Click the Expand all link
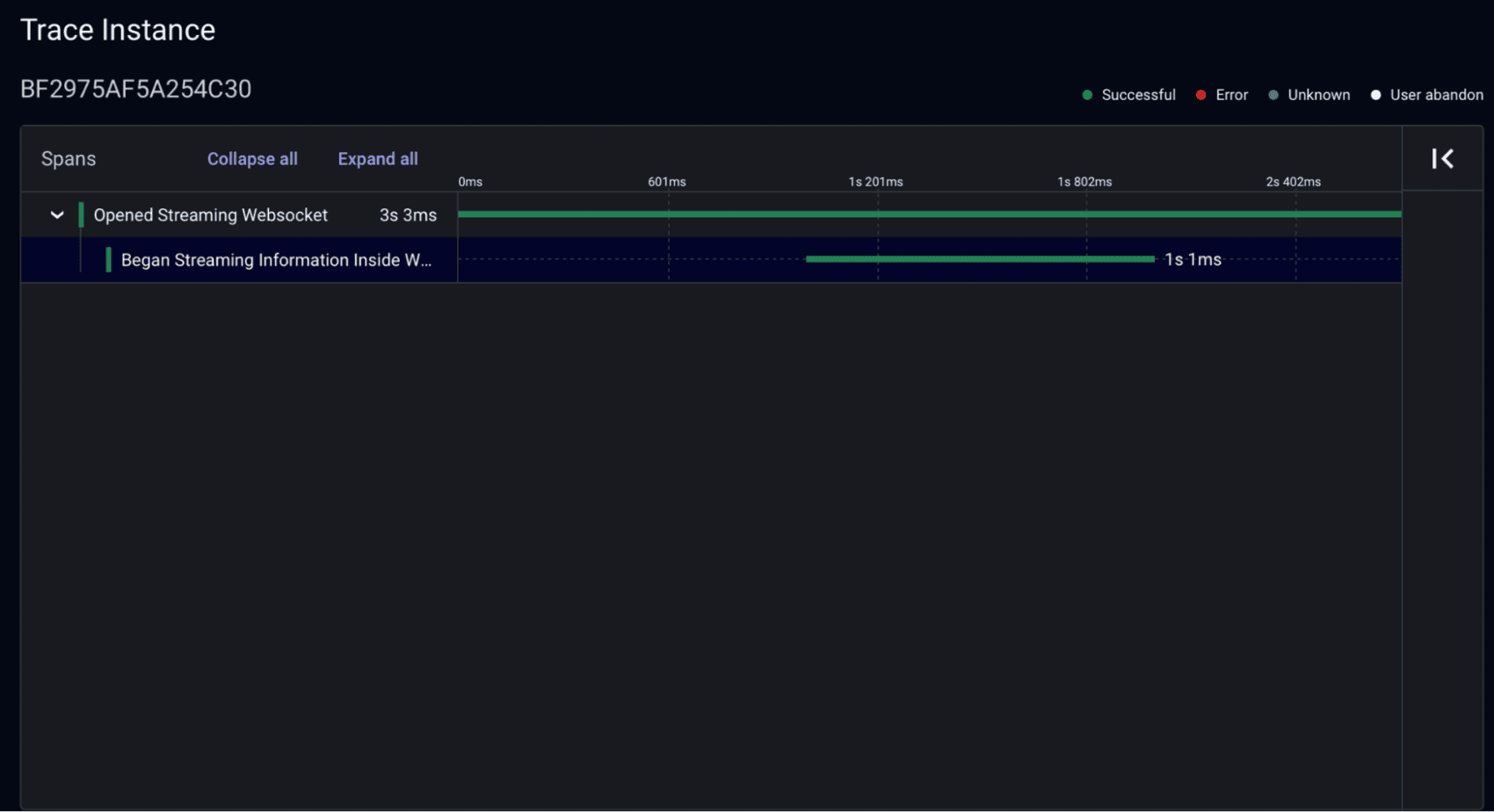The width and height of the screenshot is (1494, 812). click(x=378, y=159)
